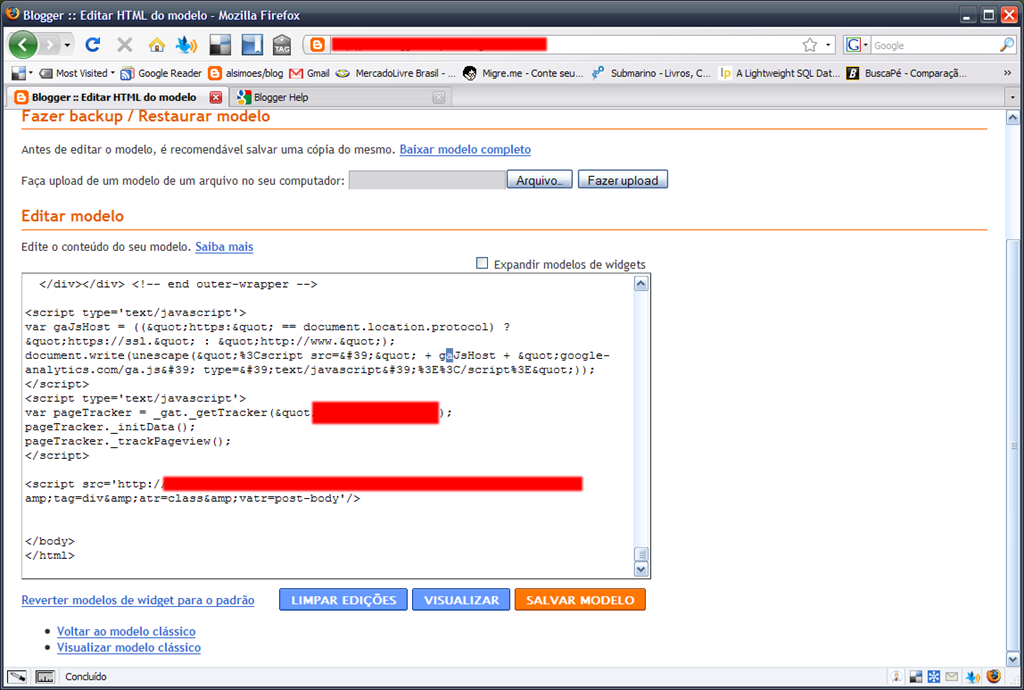The width and height of the screenshot is (1024, 690).
Task: Open the Saiba mais link
Action: tap(224, 247)
